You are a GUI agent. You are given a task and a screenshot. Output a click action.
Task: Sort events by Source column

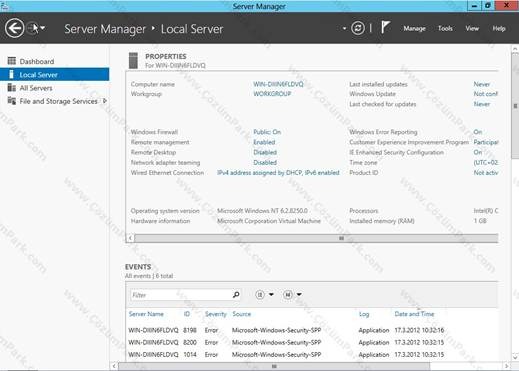pyautogui.click(x=241, y=314)
